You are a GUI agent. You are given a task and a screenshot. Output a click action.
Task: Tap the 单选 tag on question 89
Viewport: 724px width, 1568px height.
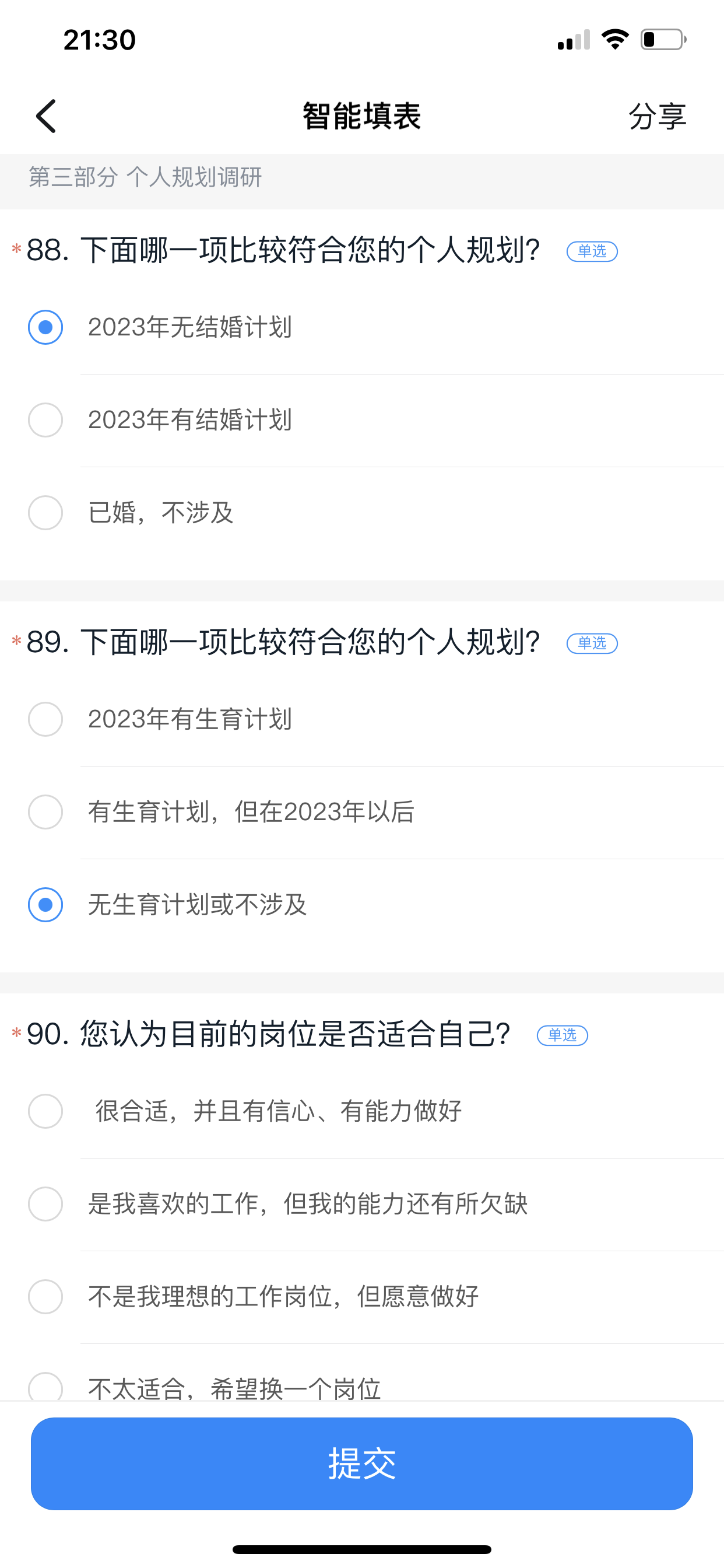[591, 643]
